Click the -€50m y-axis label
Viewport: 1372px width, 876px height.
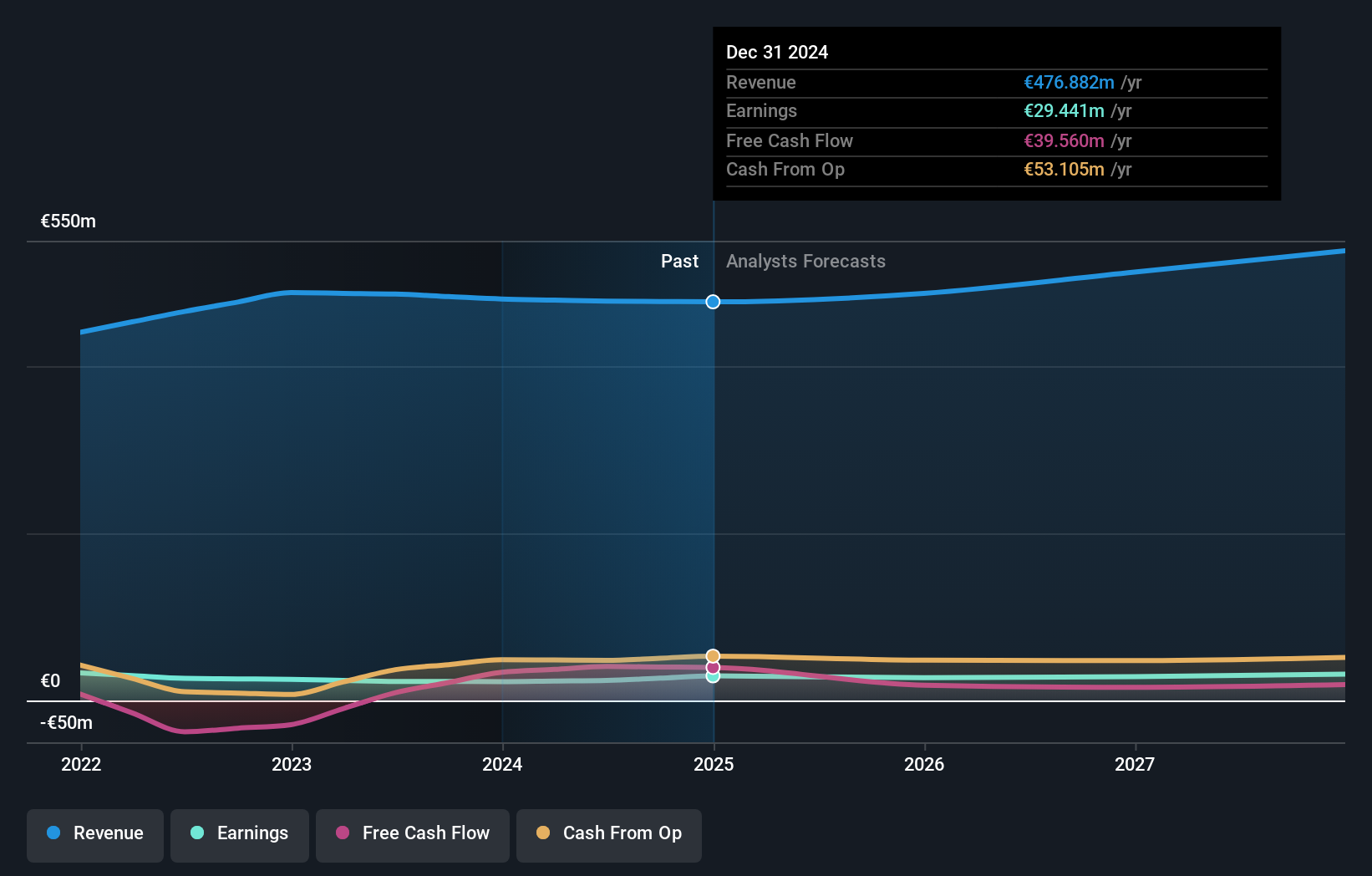click(67, 723)
